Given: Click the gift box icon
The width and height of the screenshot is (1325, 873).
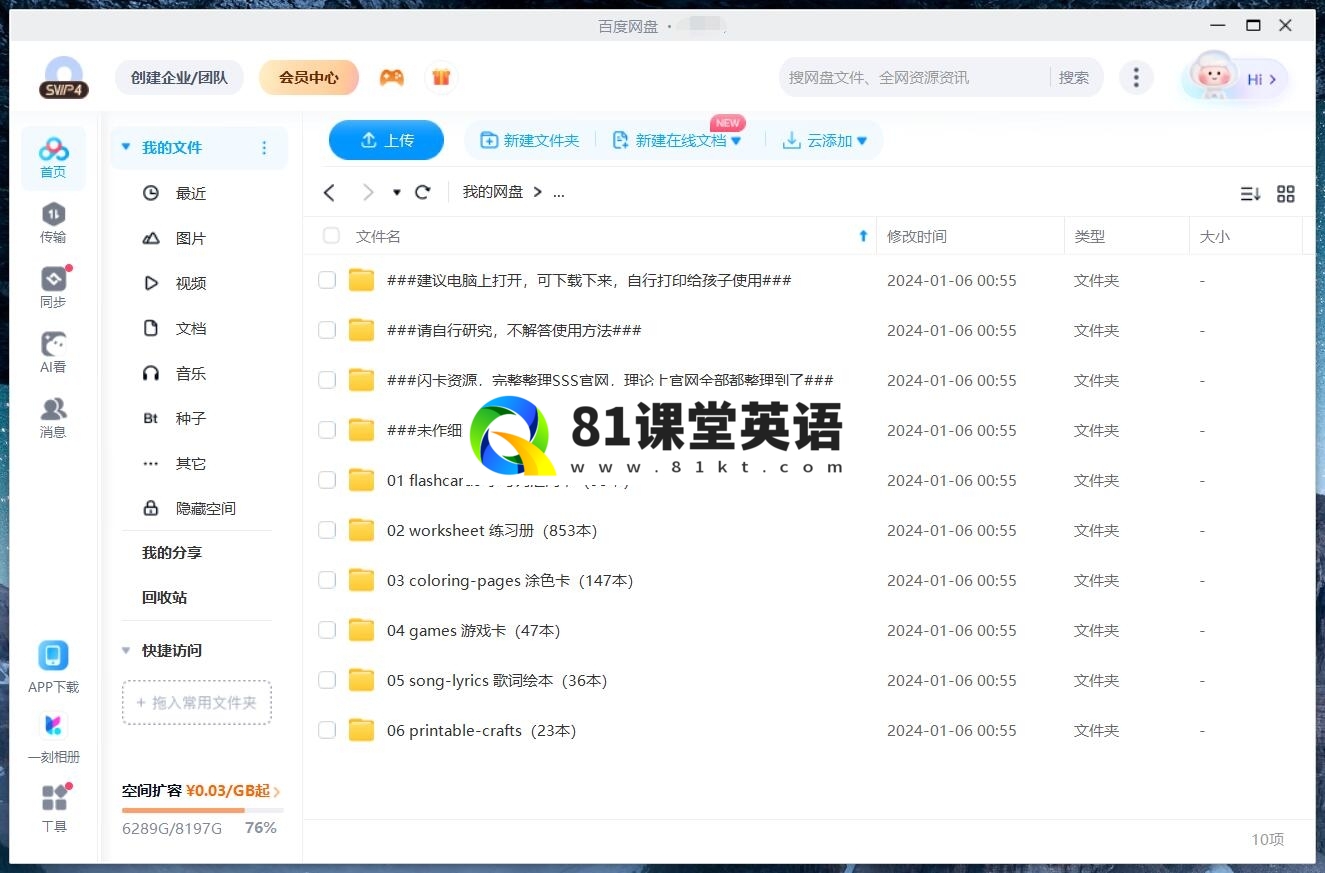Looking at the screenshot, I should [x=441, y=77].
